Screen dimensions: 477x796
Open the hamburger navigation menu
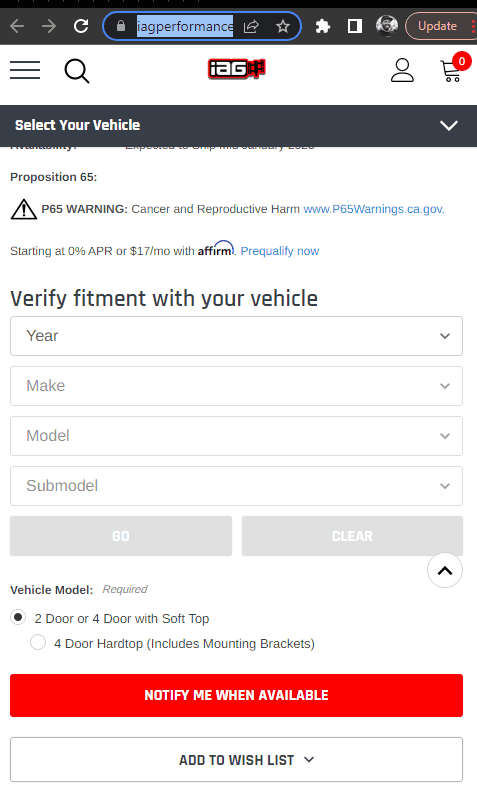[x=25, y=70]
